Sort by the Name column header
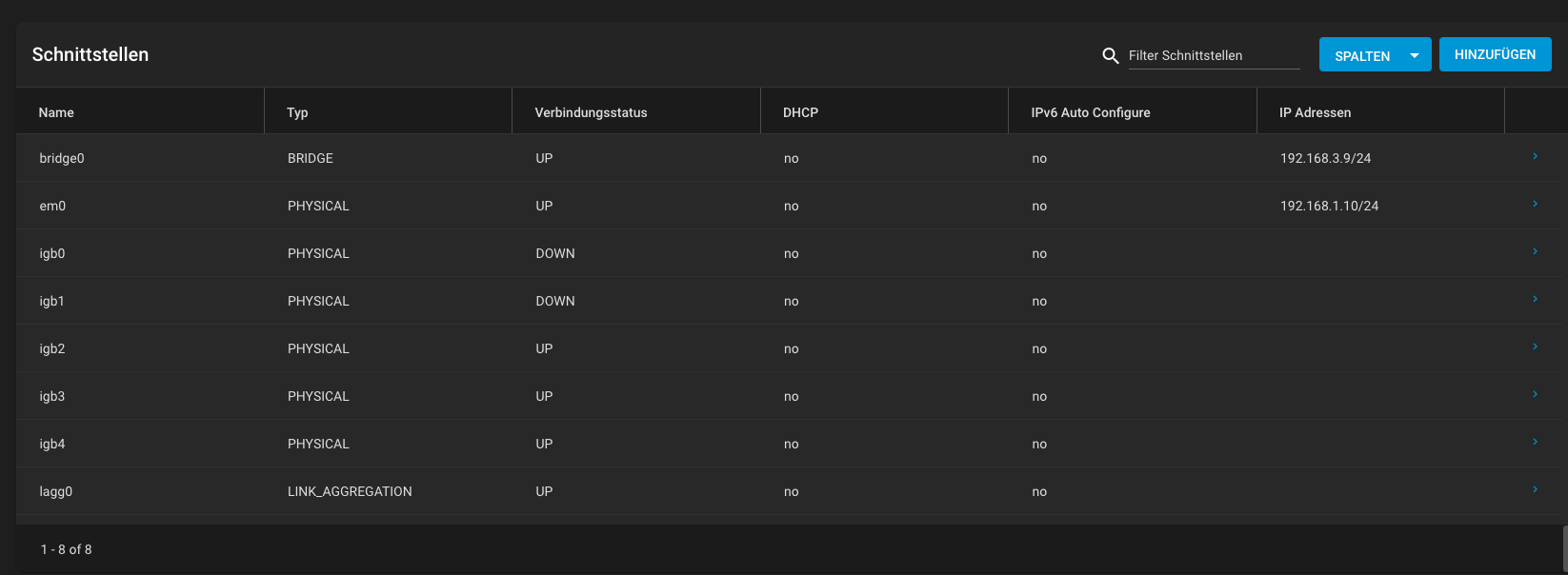Image resolution: width=1568 pixels, height=575 pixels. [x=56, y=112]
